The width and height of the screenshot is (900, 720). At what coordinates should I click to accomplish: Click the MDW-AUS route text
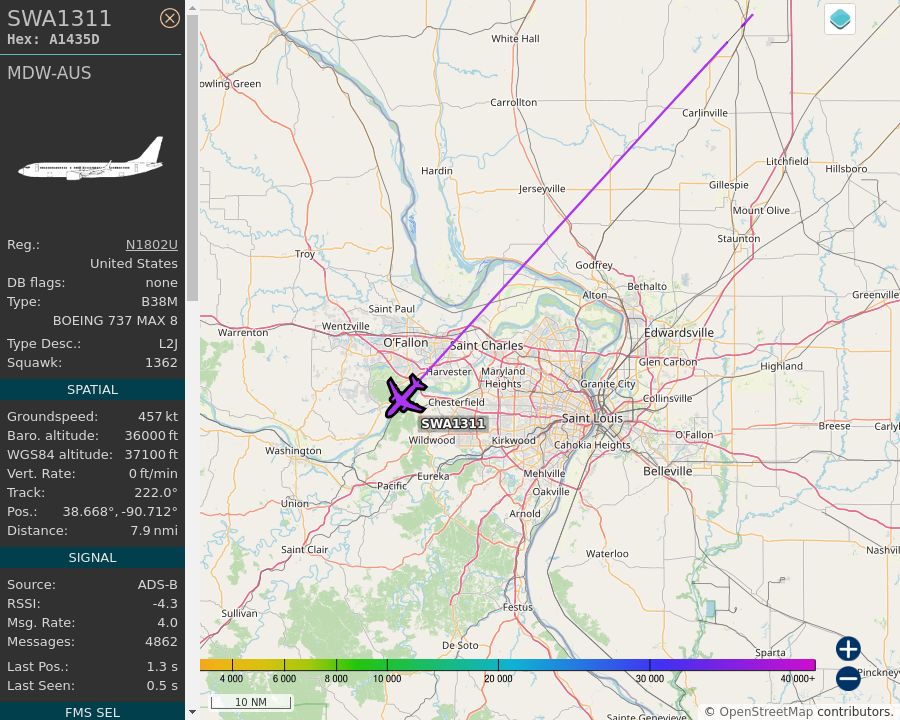tap(49, 73)
